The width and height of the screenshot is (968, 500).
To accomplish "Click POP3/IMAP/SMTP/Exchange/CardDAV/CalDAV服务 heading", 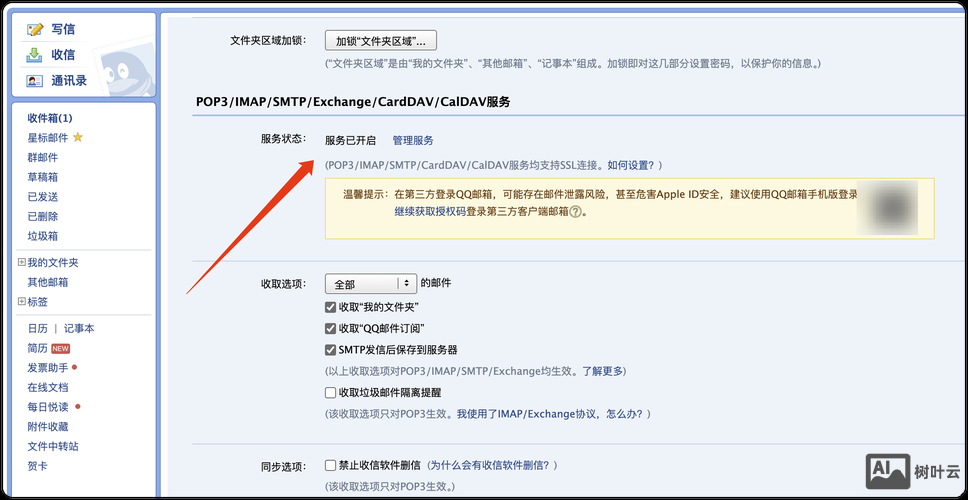I will point(353,102).
